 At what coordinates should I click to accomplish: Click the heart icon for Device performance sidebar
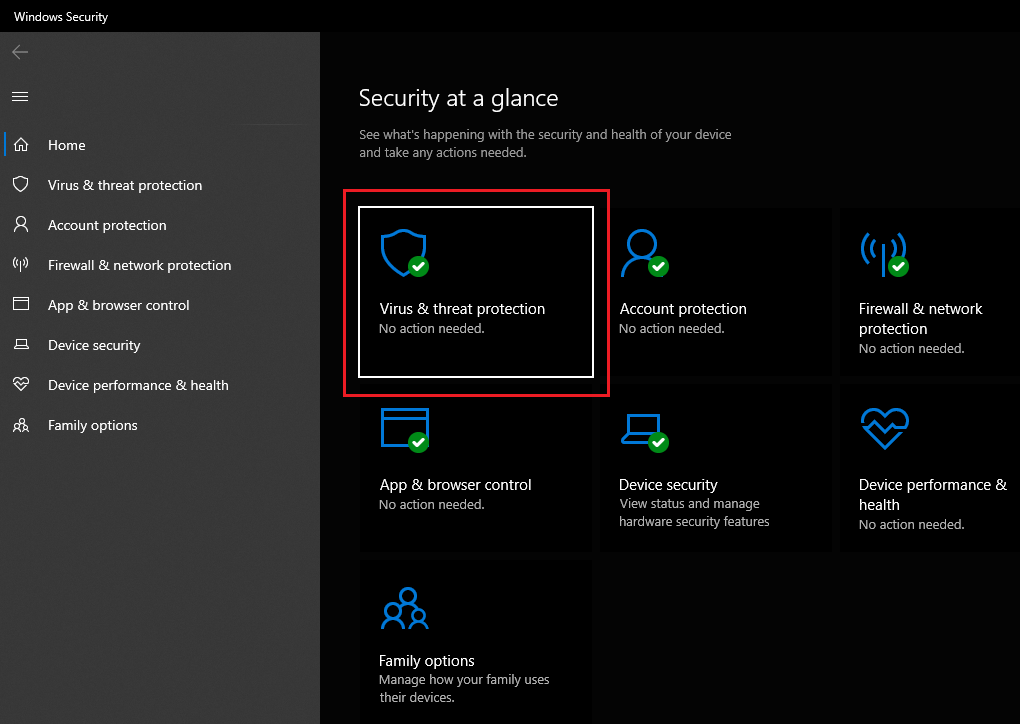[x=21, y=384]
